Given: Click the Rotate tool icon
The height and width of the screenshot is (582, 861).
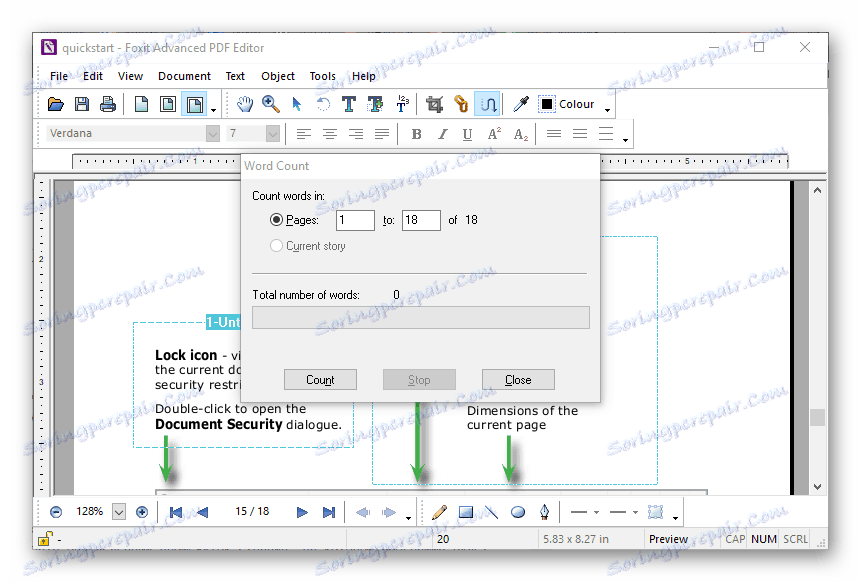Looking at the screenshot, I should tap(323, 104).
